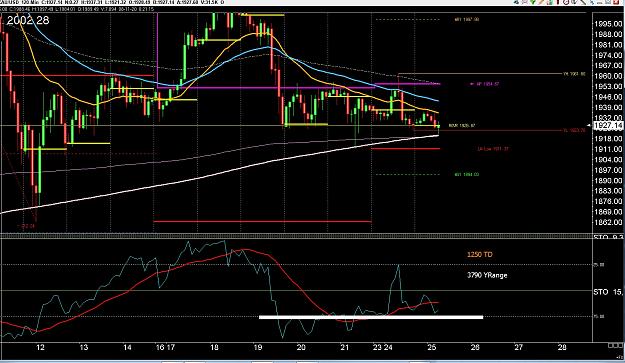This screenshot has height=363, width=625.
Task: Click the 2002.28 label in chart corner
Action: click(28, 20)
